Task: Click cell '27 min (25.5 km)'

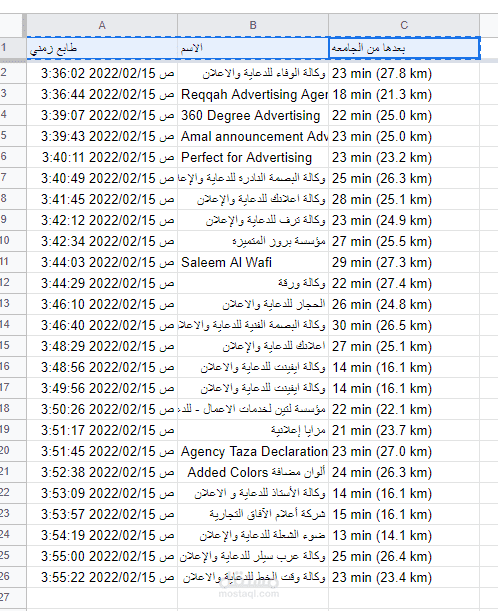Action: [404, 241]
